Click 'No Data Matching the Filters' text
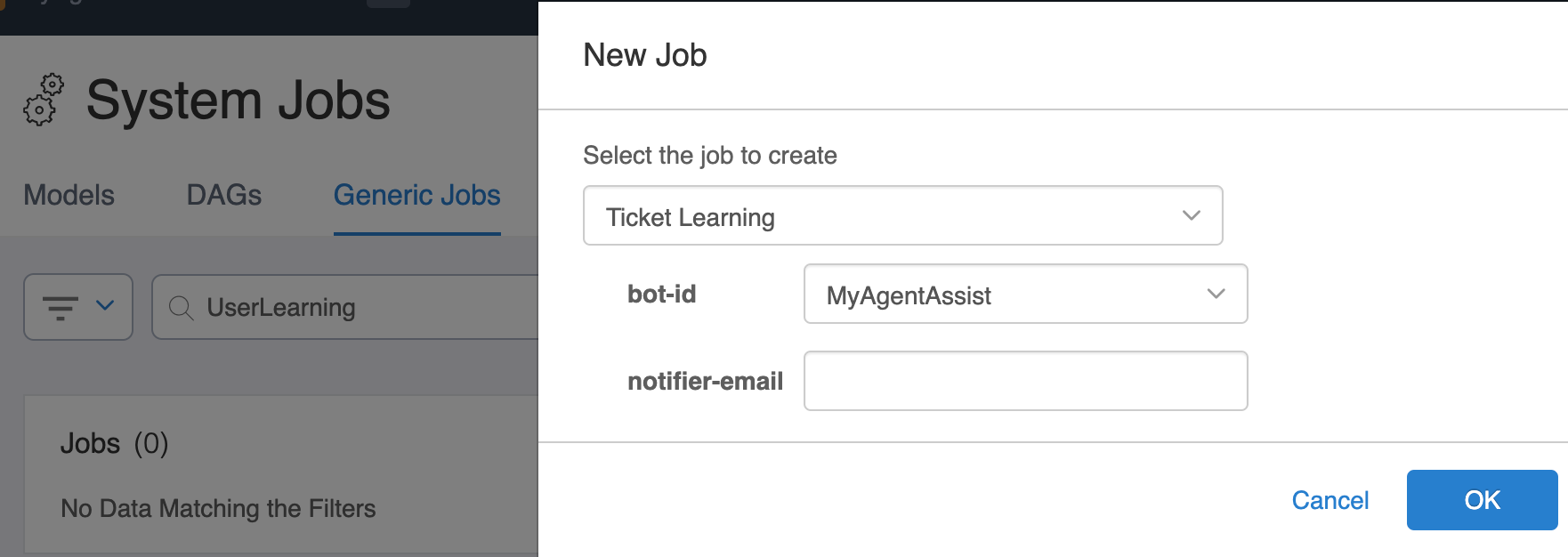1568x557 pixels. pyautogui.click(x=218, y=508)
